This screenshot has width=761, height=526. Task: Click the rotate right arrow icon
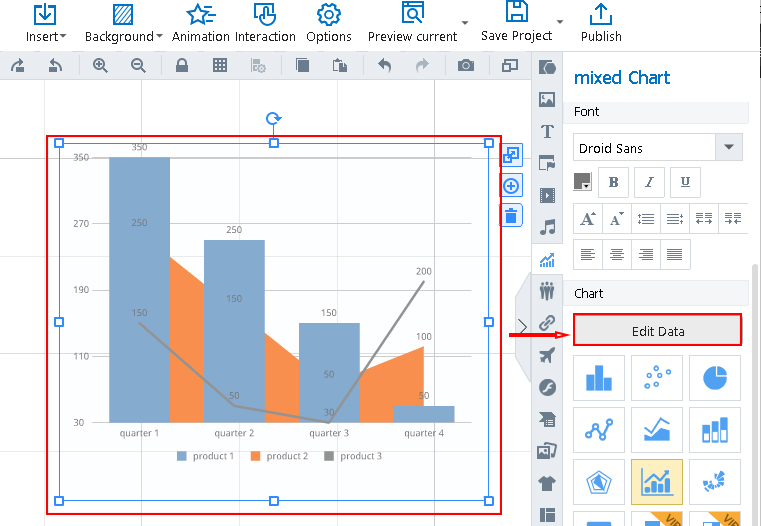coord(17,65)
